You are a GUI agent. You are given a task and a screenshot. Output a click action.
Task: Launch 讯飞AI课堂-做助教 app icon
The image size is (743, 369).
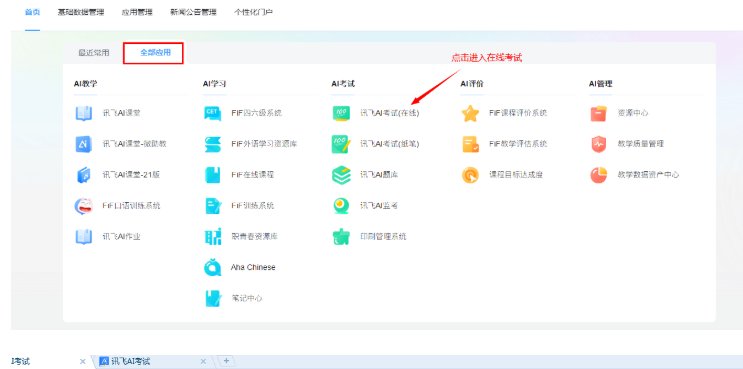pos(84,144)
